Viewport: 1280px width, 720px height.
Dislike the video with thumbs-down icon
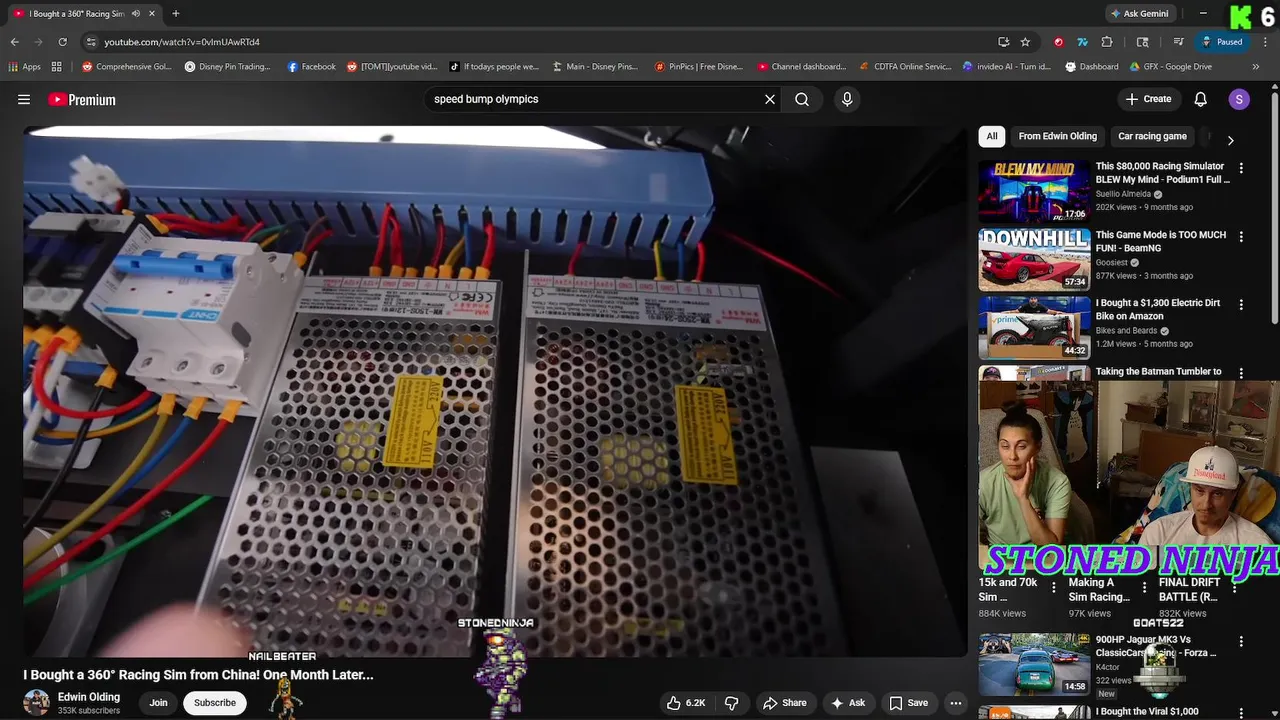pos(731,703)
